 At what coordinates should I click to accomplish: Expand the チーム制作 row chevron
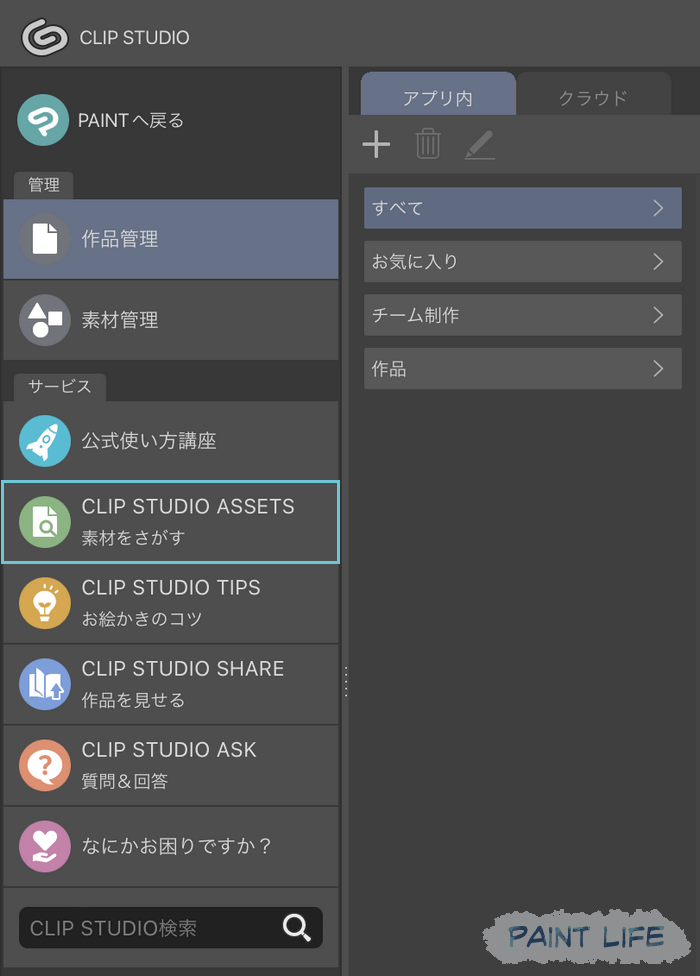pos(658,315)
